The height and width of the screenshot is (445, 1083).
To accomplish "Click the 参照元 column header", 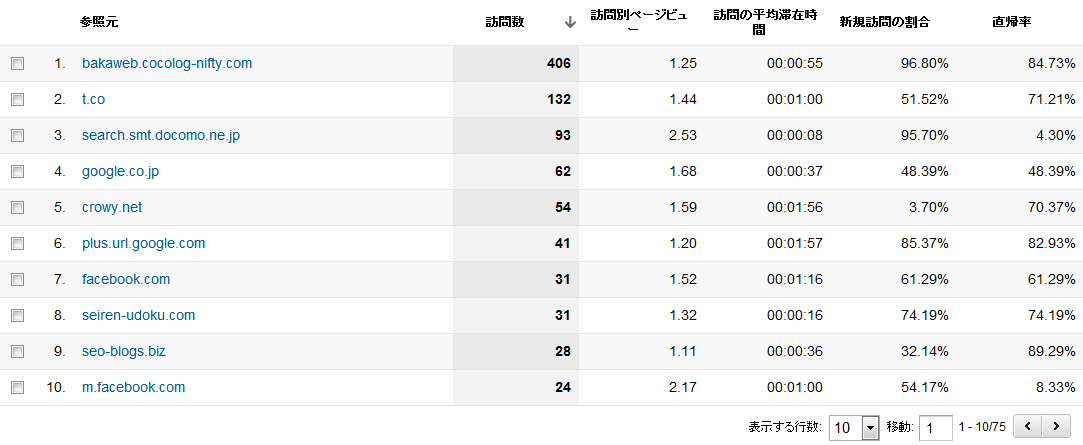I will (x=99, y=22).
